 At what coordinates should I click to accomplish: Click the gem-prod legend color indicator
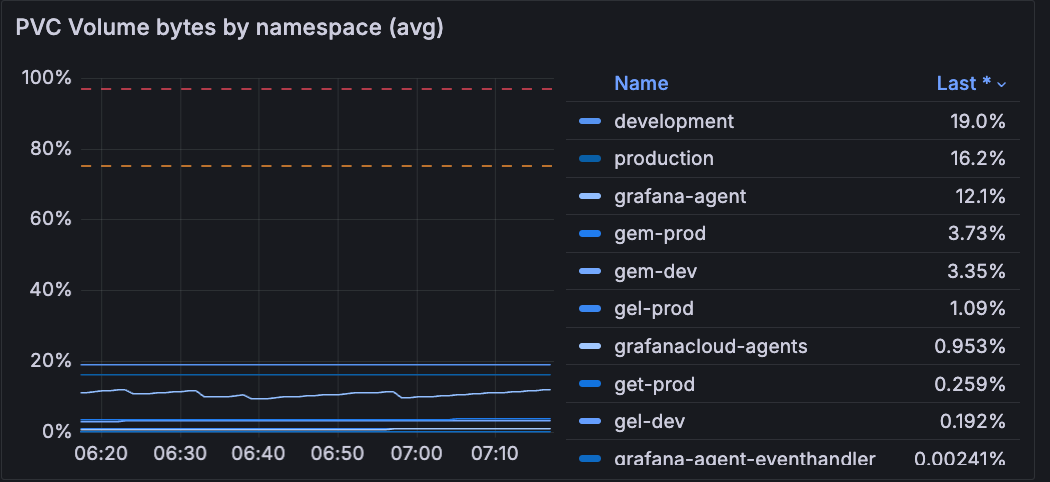click(x=590, y=234)
